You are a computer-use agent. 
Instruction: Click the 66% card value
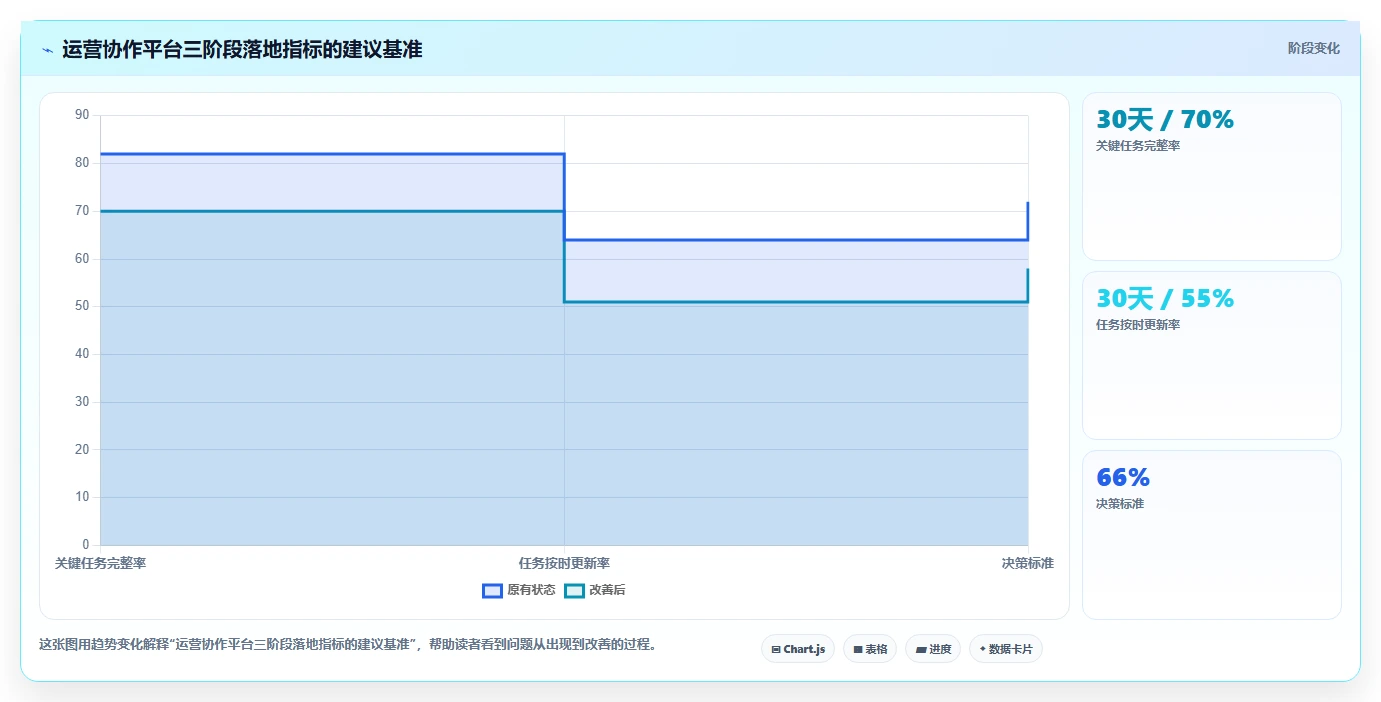[1123, 478]
